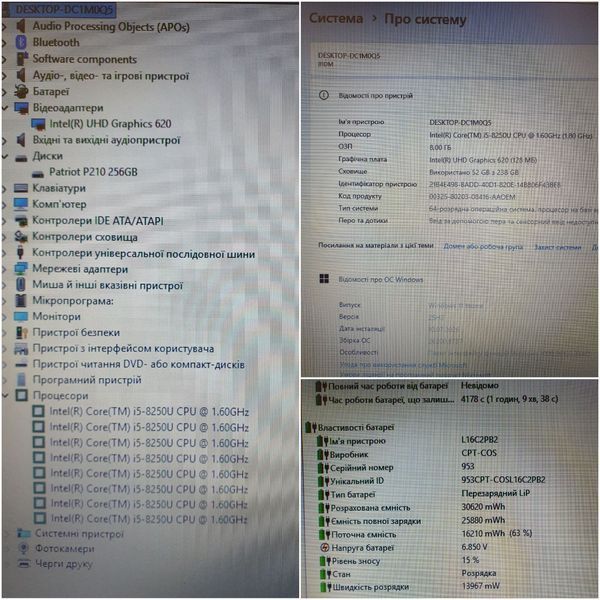Click the Windows logo near Відомості про ОС
This screenshot has height=600, width=600.
tap(324, 279)
